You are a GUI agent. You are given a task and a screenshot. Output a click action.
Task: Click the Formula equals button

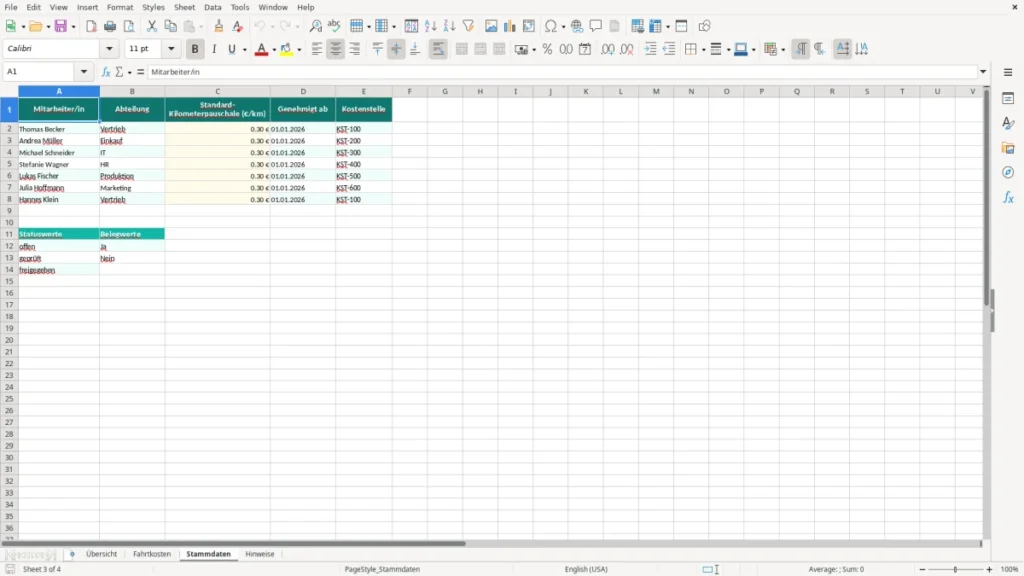click(140, 72)
